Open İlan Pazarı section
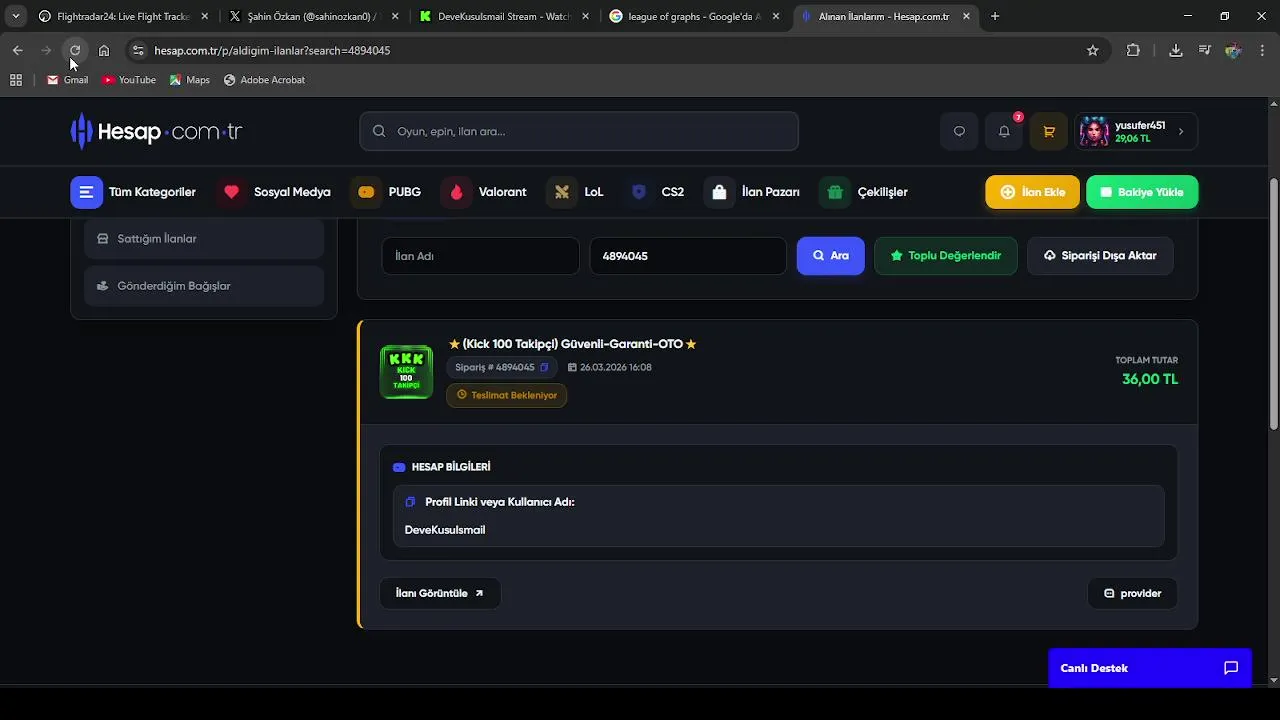This screenshot has width=1280, height=720. (x=752, y=192)
